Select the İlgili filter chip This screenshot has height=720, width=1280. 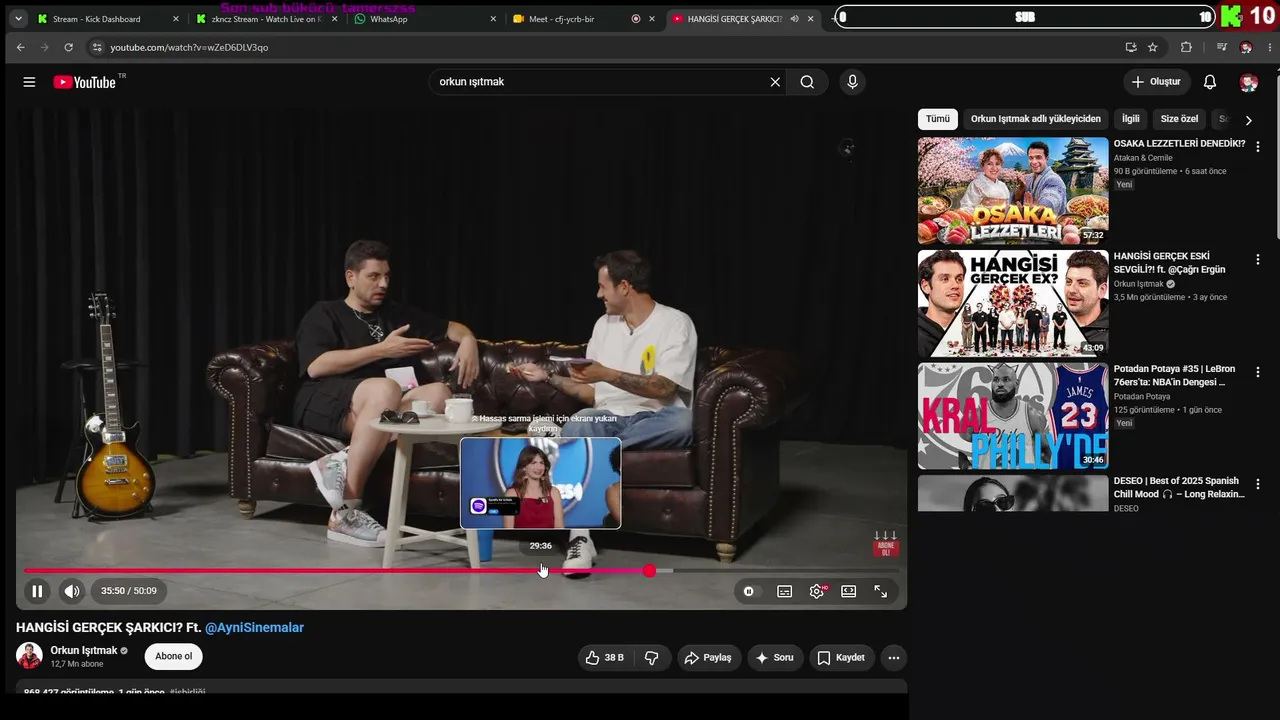(1131, 119)
